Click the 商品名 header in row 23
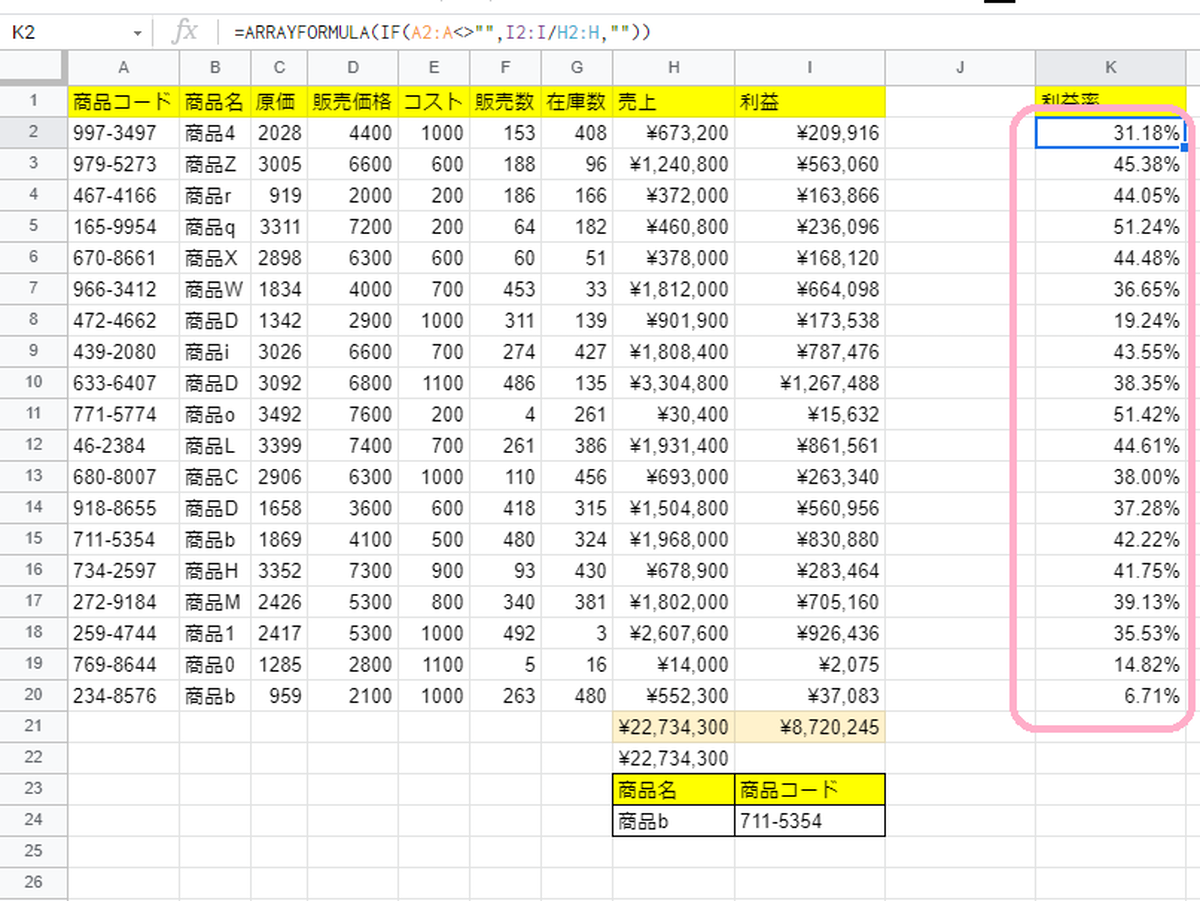1200x901 pixels. (674, 789)
